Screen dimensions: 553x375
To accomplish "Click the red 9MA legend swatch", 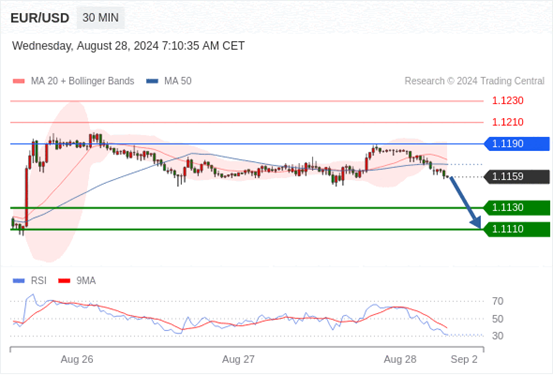I will click(64, 281).
